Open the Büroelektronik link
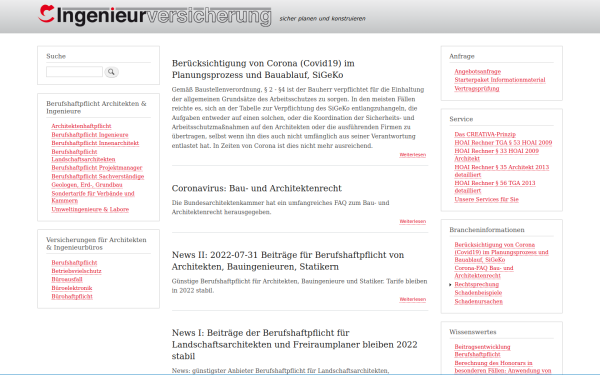Image resolution: width=600 pixels, height=375 pixels. pyautogui.click(x=72, y=288)
